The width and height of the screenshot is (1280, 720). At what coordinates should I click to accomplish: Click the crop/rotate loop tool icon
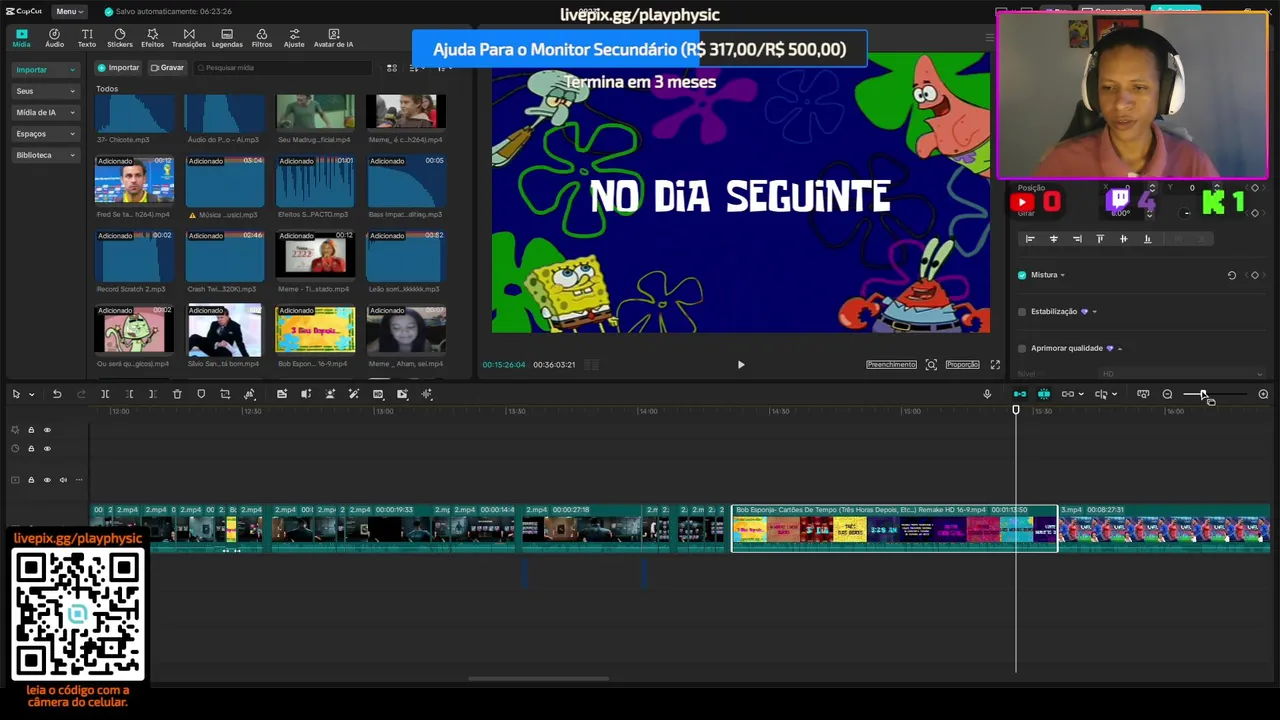click(225, 394)
